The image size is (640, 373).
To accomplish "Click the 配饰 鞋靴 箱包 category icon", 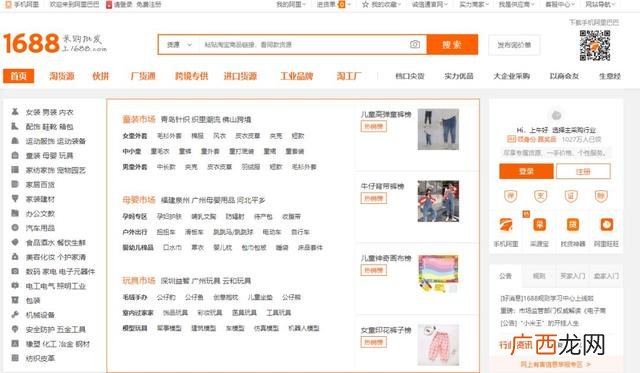I will [x=15, y=126].
